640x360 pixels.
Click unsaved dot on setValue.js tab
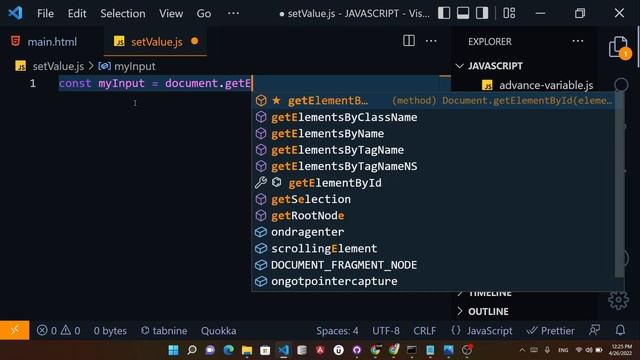click(195, 41)
